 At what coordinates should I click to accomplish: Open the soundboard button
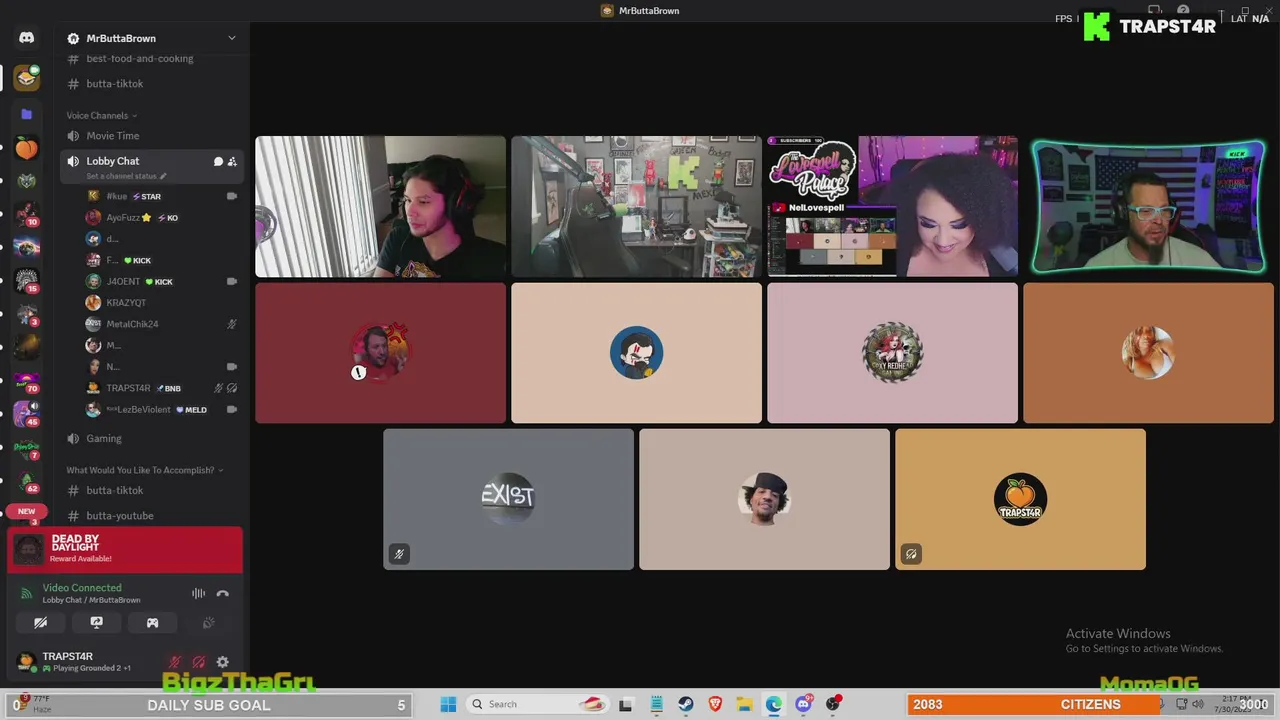208,622
